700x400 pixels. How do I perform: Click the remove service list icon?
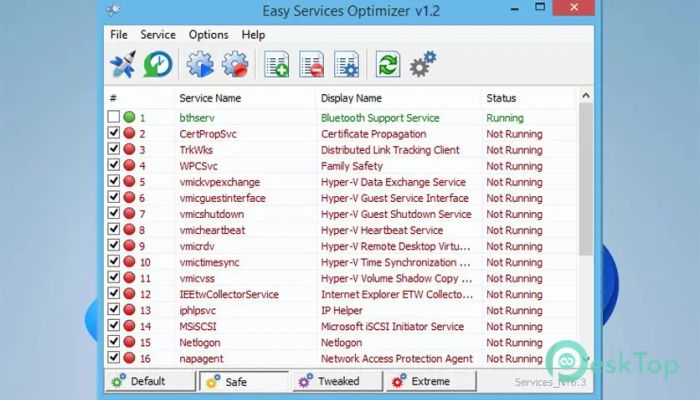pos(312,64)
